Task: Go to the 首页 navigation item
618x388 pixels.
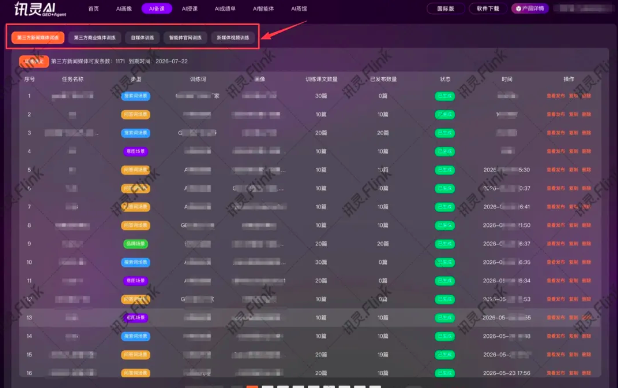Action: 93,8
